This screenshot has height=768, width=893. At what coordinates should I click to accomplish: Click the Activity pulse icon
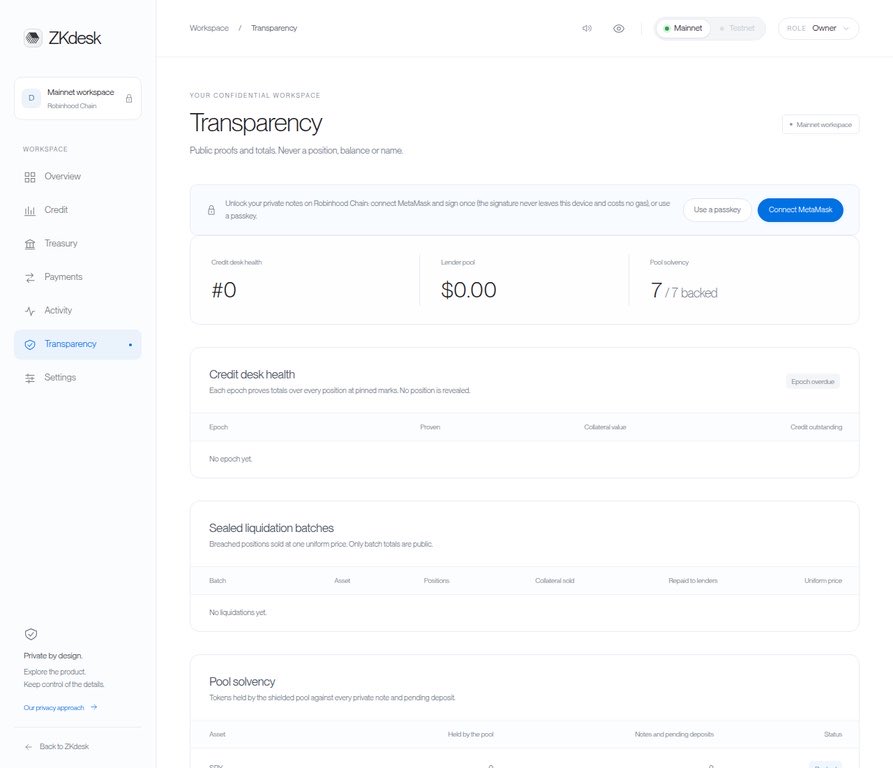pos(30,311)
